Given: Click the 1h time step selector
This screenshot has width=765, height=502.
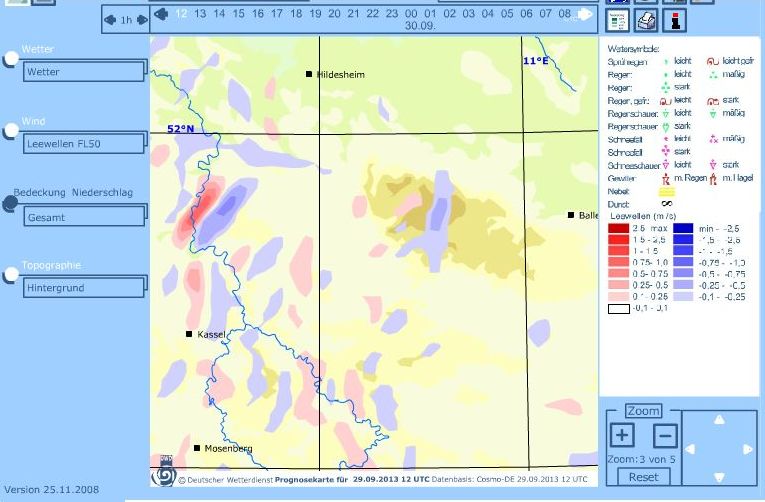Looking at the screenshot, I should tap(125, 19).
